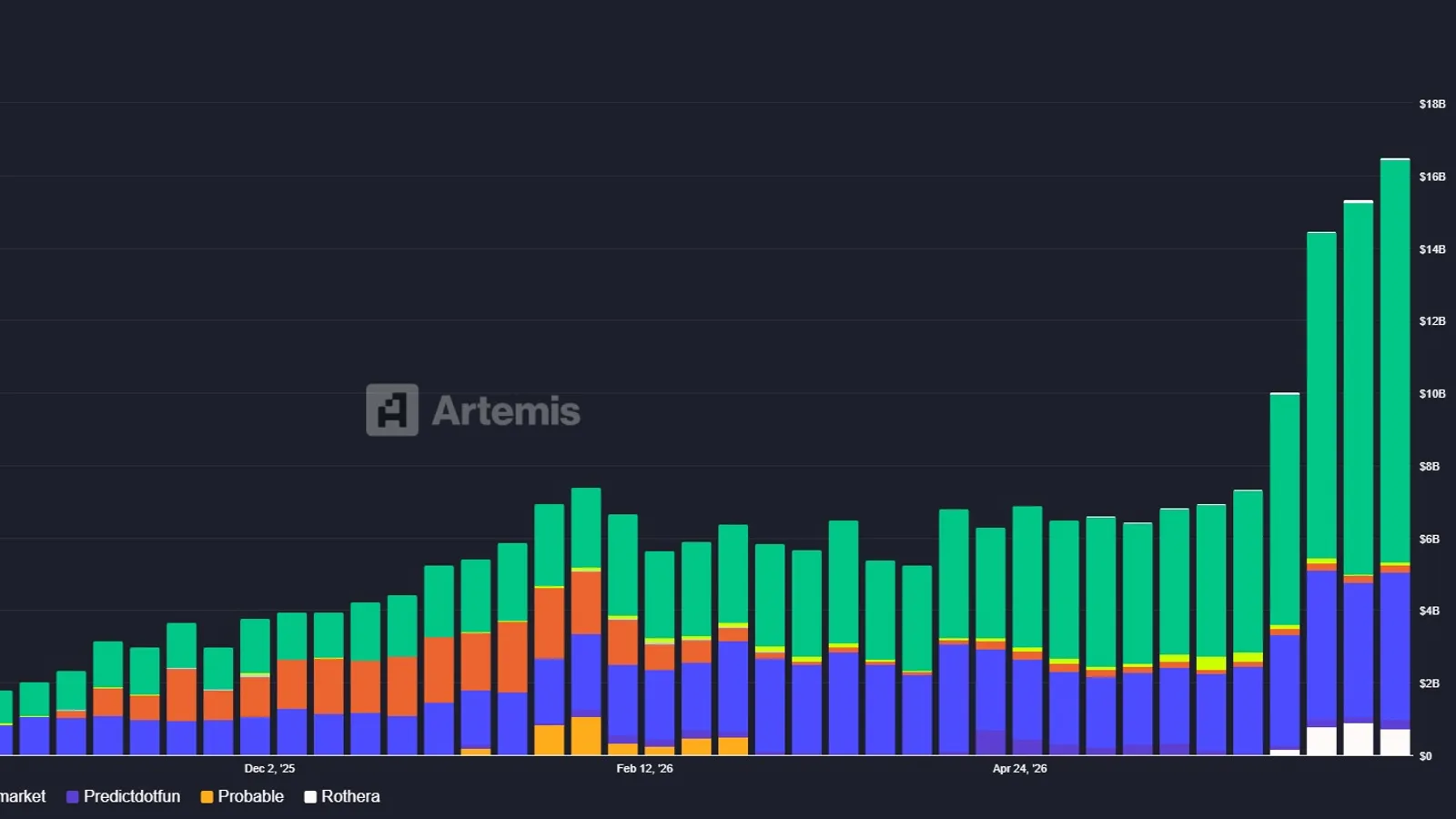
Task: Click the "Feb 12, '26" date label
Action: (644, 769)
